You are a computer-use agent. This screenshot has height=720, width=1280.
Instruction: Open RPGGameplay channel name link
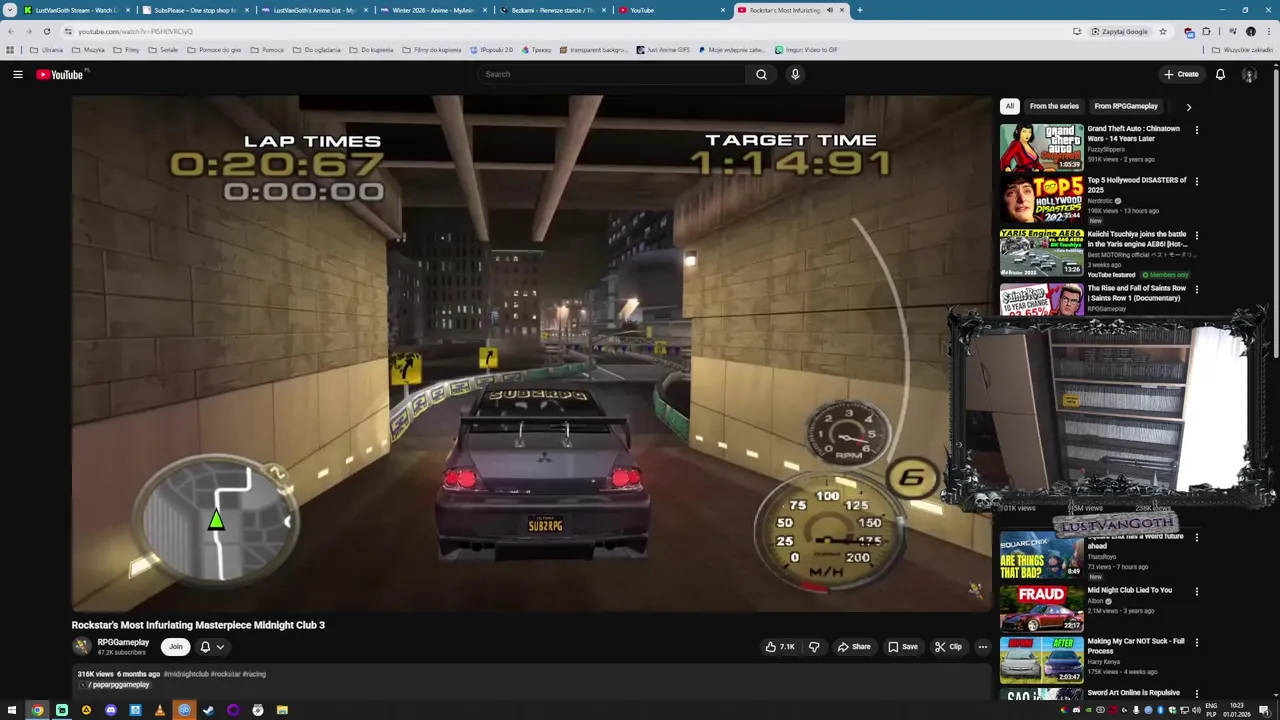(x=123, y=642)
